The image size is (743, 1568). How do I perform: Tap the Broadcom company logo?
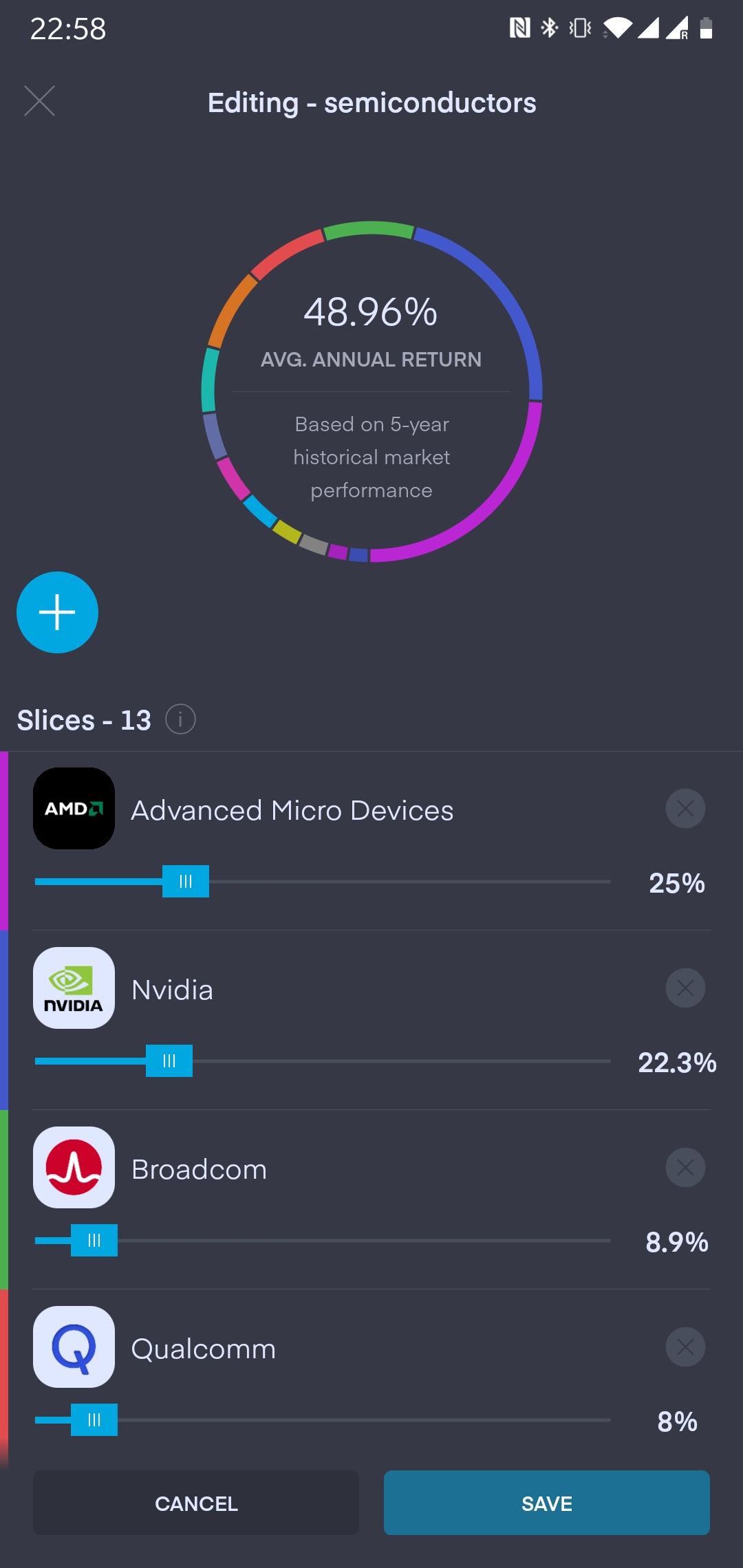(x=74, y=1167)
